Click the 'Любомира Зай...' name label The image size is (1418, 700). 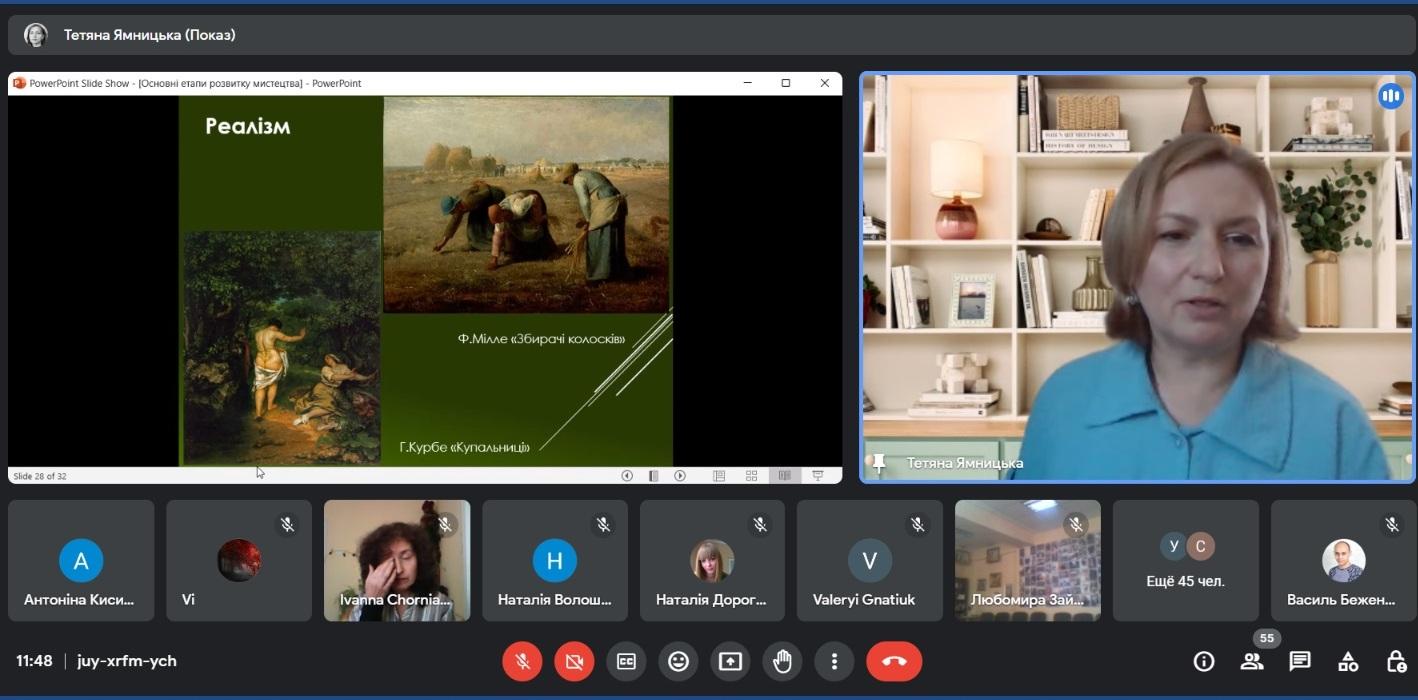1027,600
